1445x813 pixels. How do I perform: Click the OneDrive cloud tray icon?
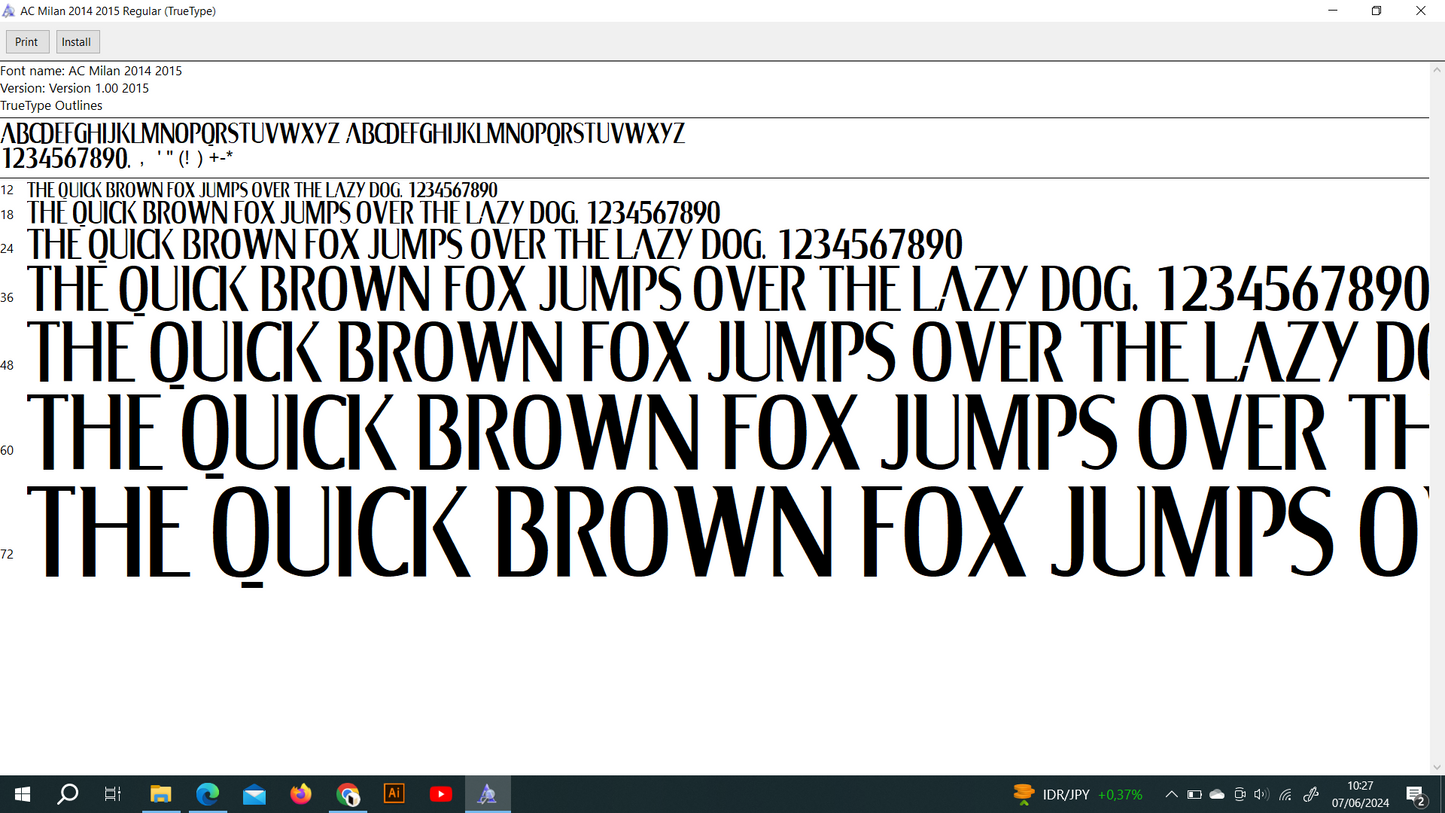1217,795
